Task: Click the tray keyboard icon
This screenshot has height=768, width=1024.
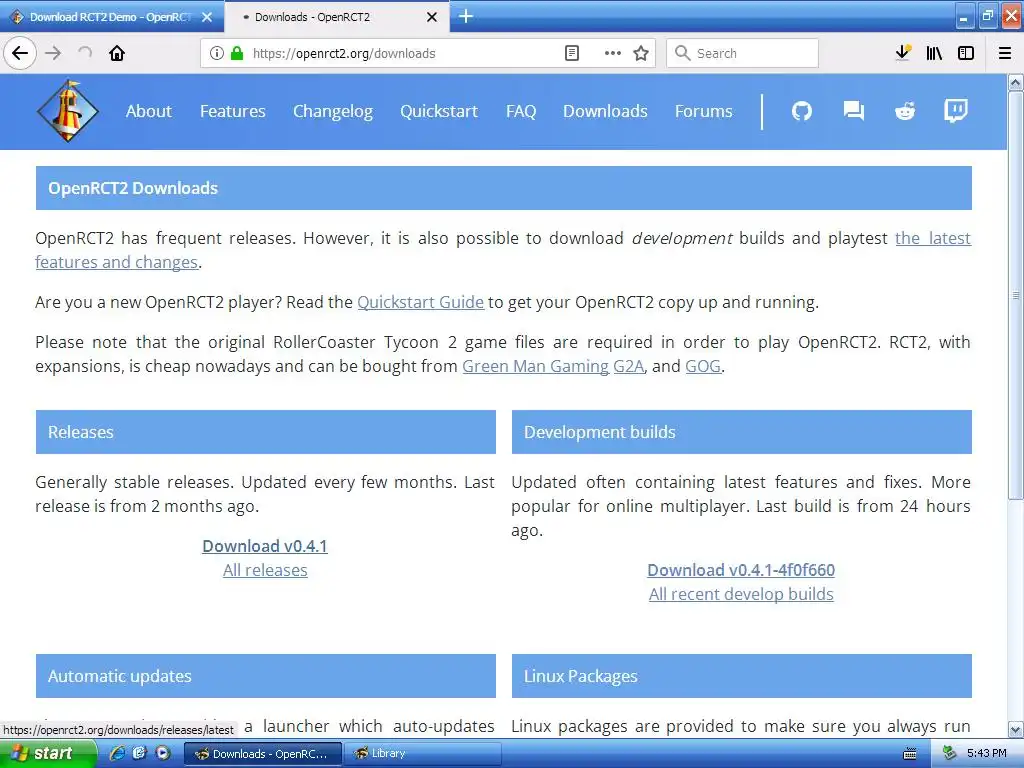Action: point(910,754)
